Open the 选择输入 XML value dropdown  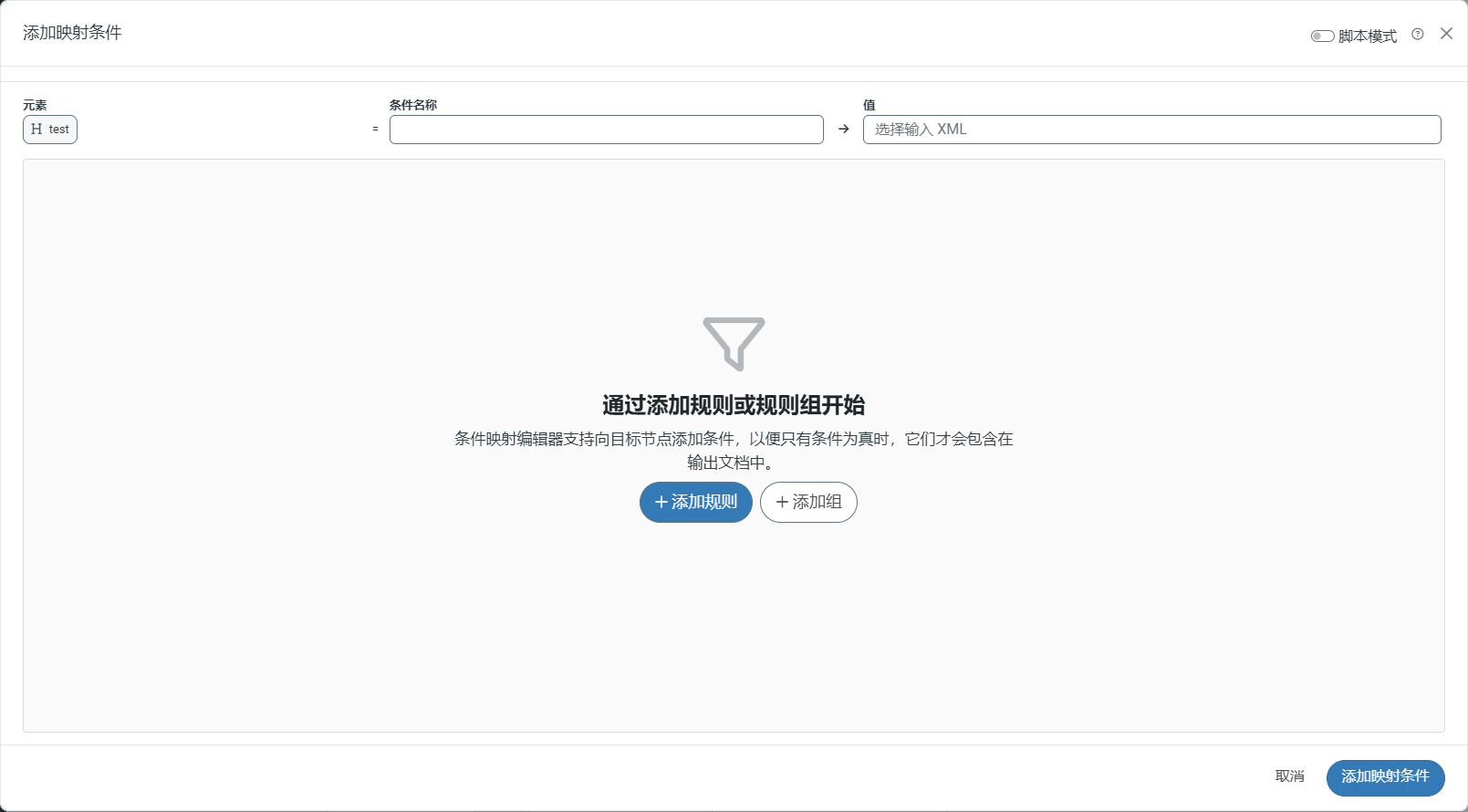1151,130
